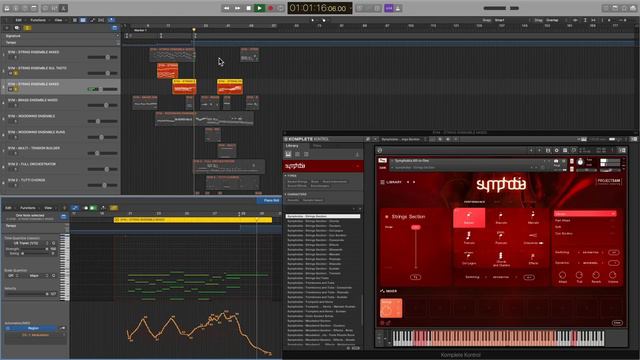
Task: Click the playhead marker in ruler
Action: pos(194,30)
